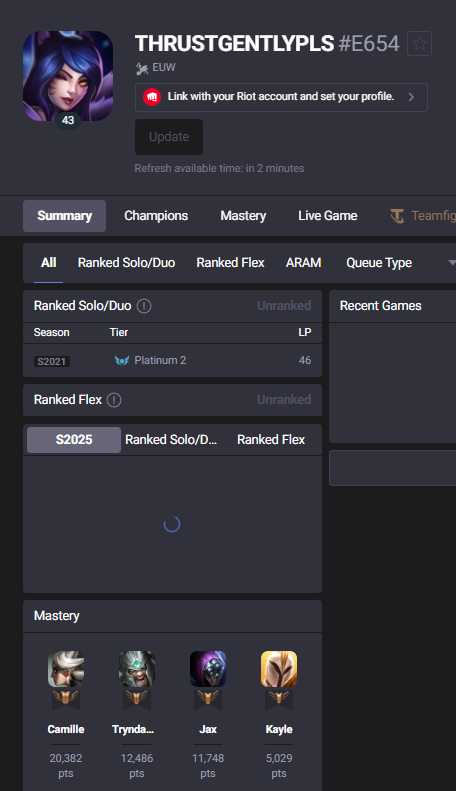Click the empty box below Recent Games
Viewport: 456px width, 791px height.
(392, 468)
